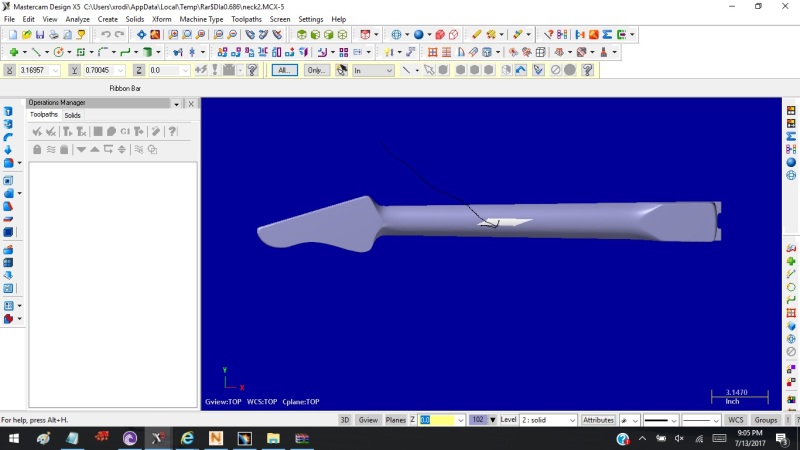This screenshot has width=800, height=450.
Task: Click the regenerate toolpath G1 icon
Action: point(125,132)
